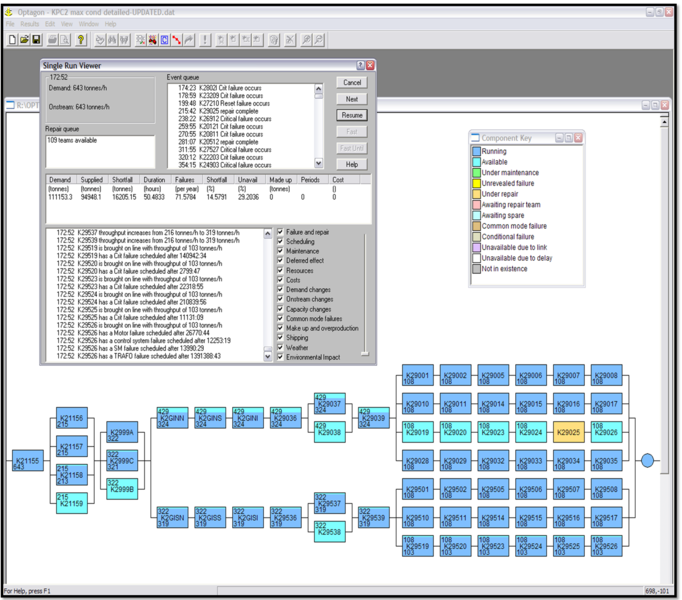Click the blue square toolbar icon
Viewport: 682px width, 600px height.
click(x=164, y=40)
